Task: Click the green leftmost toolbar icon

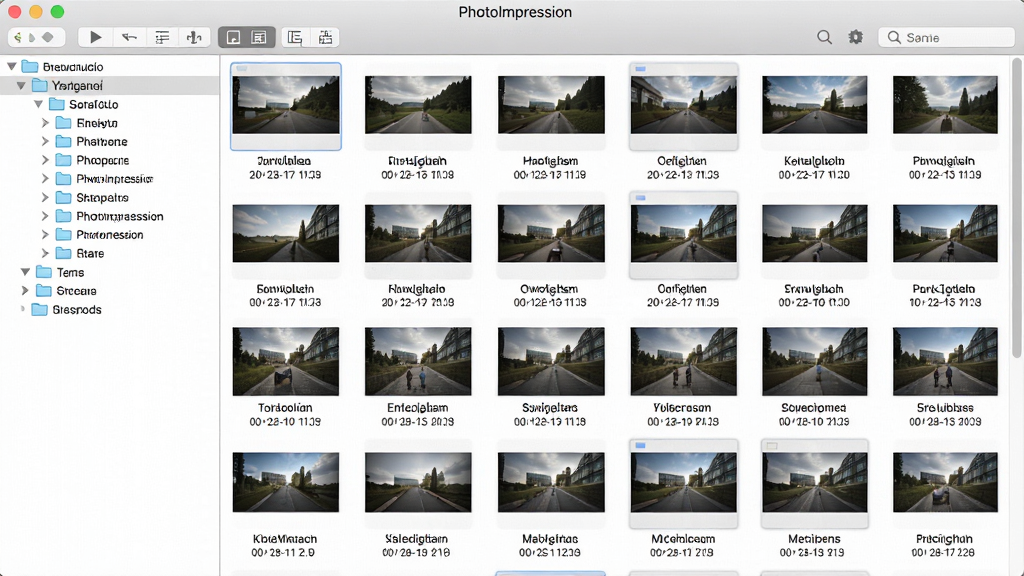Action: pos(18,37)
